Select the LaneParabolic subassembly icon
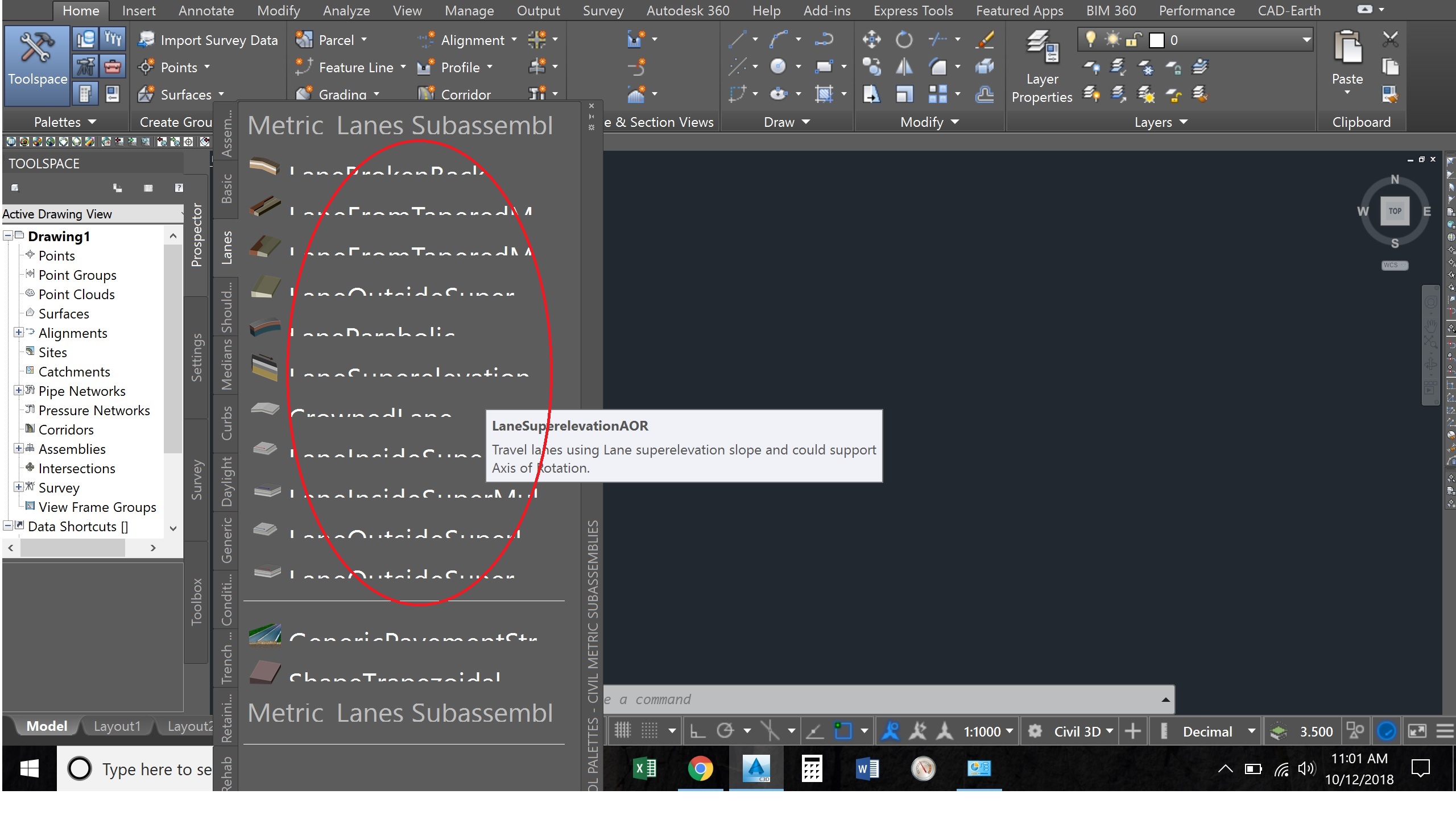 point(265,327)
